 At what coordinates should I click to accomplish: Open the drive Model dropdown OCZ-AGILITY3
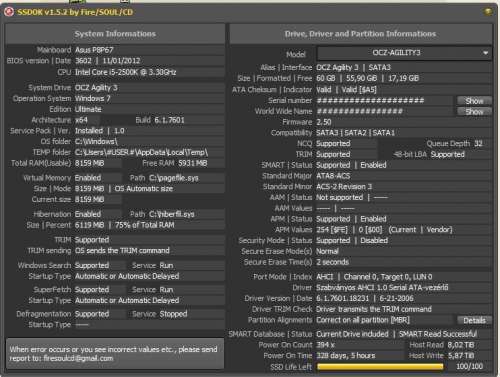point(404,53)
